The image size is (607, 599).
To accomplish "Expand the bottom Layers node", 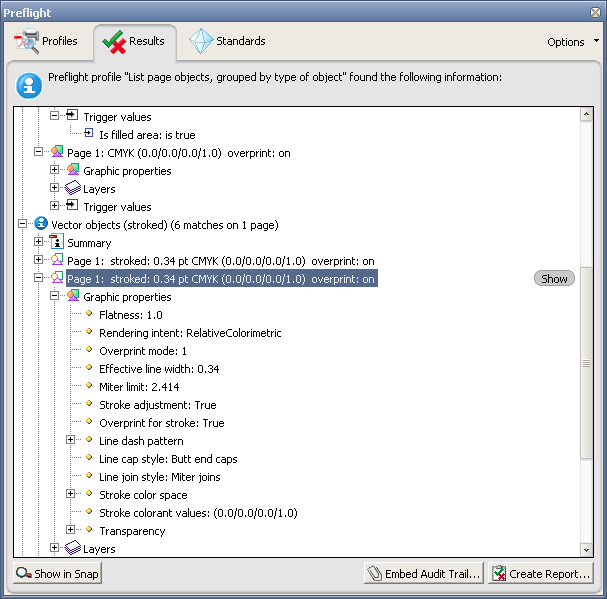I will pos(55,548).
